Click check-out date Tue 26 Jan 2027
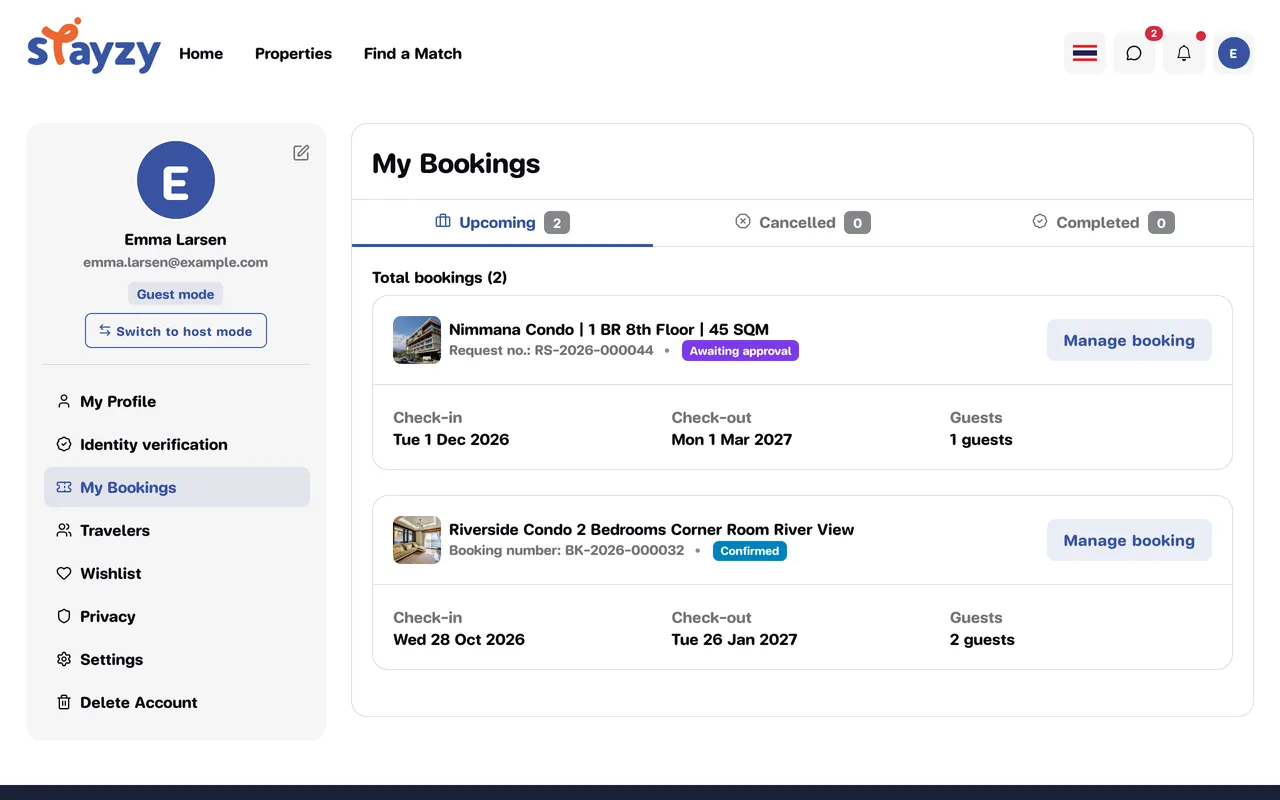Screen dimensions: 1280x800 (735, 640)
